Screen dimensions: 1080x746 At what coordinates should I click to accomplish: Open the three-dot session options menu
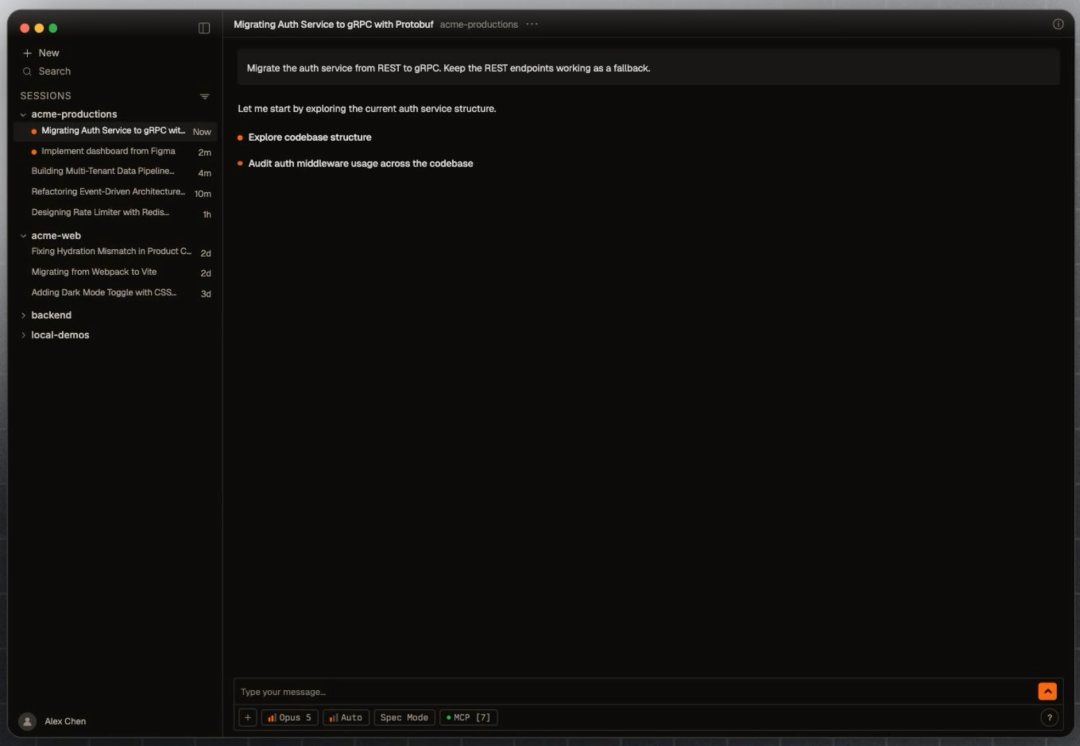532,24
